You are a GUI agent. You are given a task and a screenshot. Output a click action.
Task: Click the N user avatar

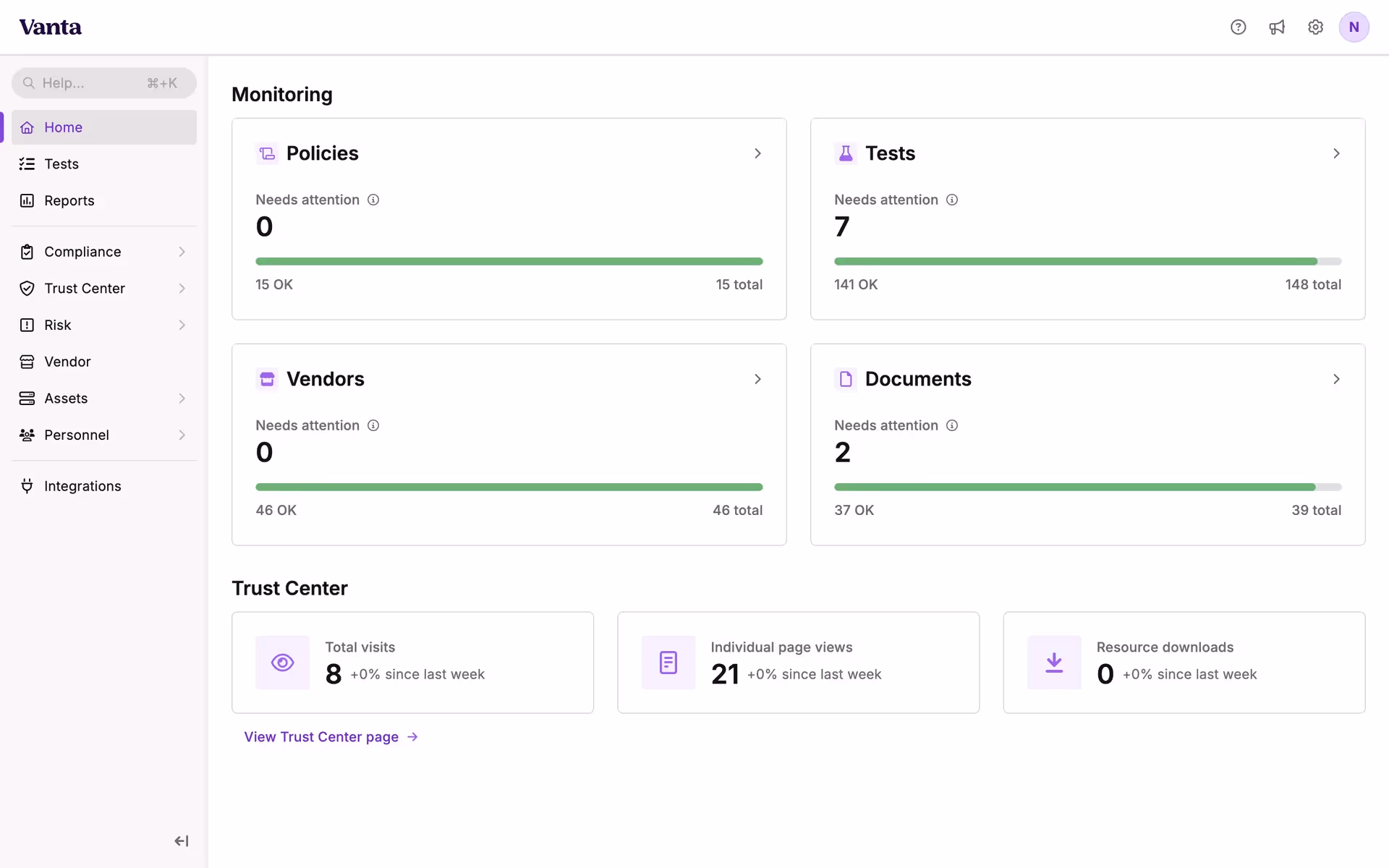[x=1354, y=27]
